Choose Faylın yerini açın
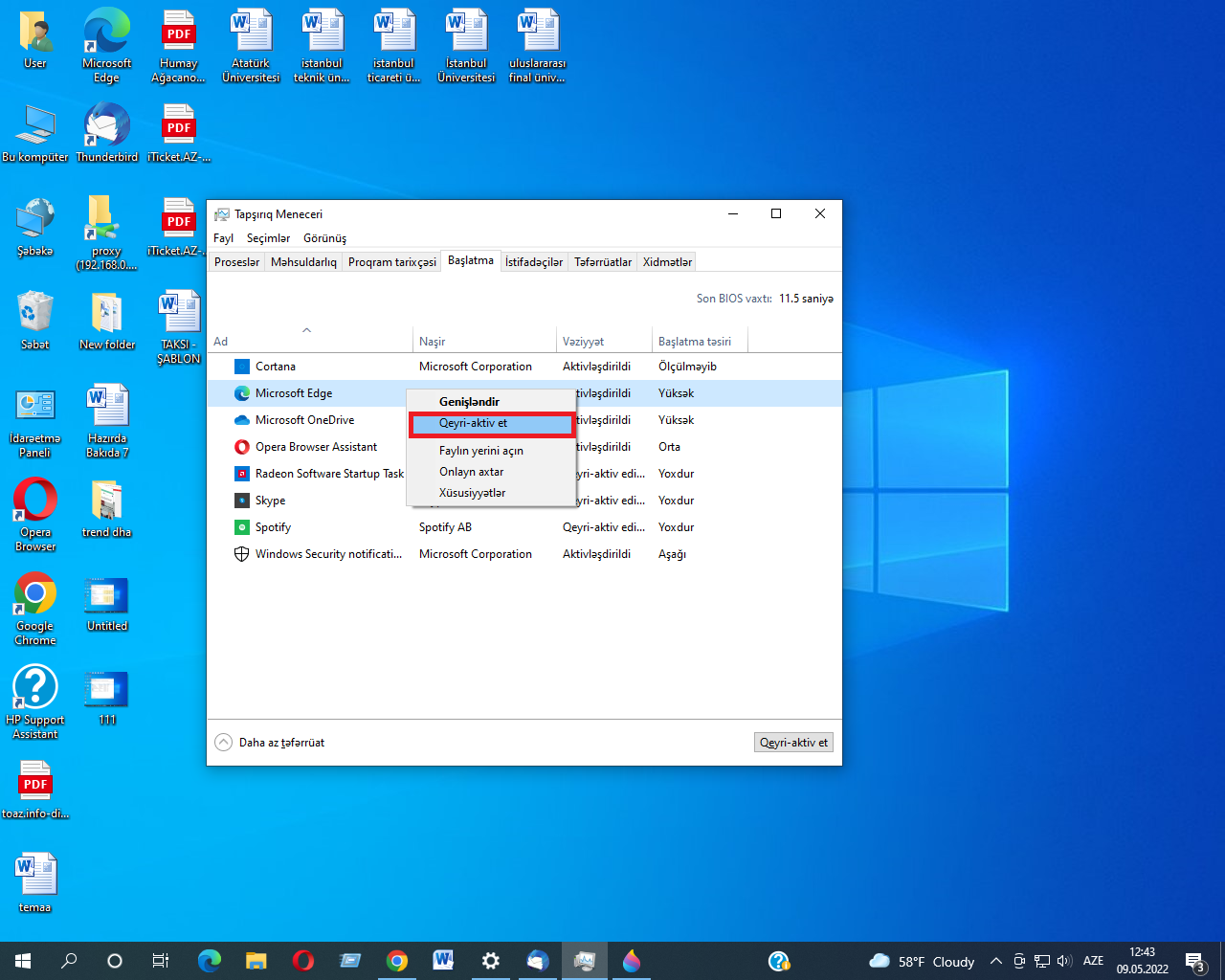 tap(491, 451)
